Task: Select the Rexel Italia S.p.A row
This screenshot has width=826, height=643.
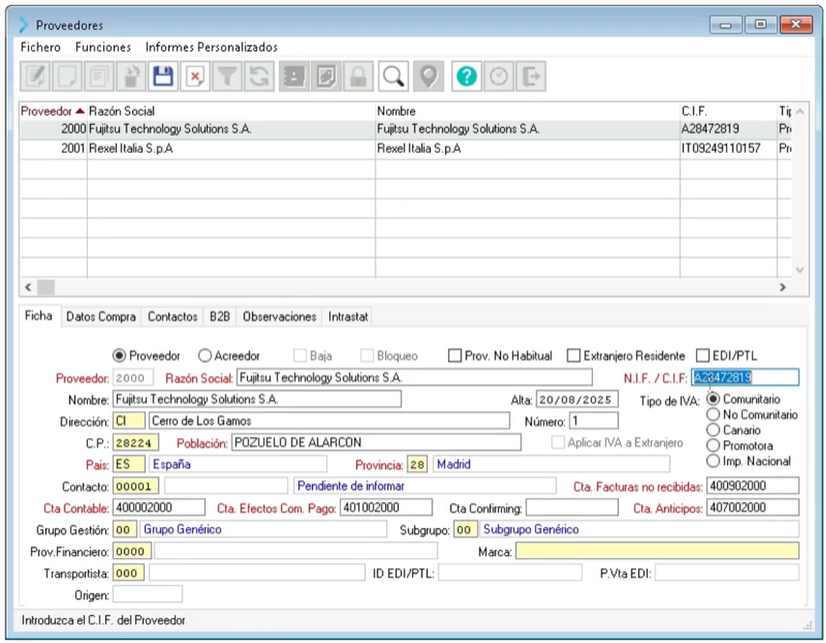Action: [x=230, y=148]
